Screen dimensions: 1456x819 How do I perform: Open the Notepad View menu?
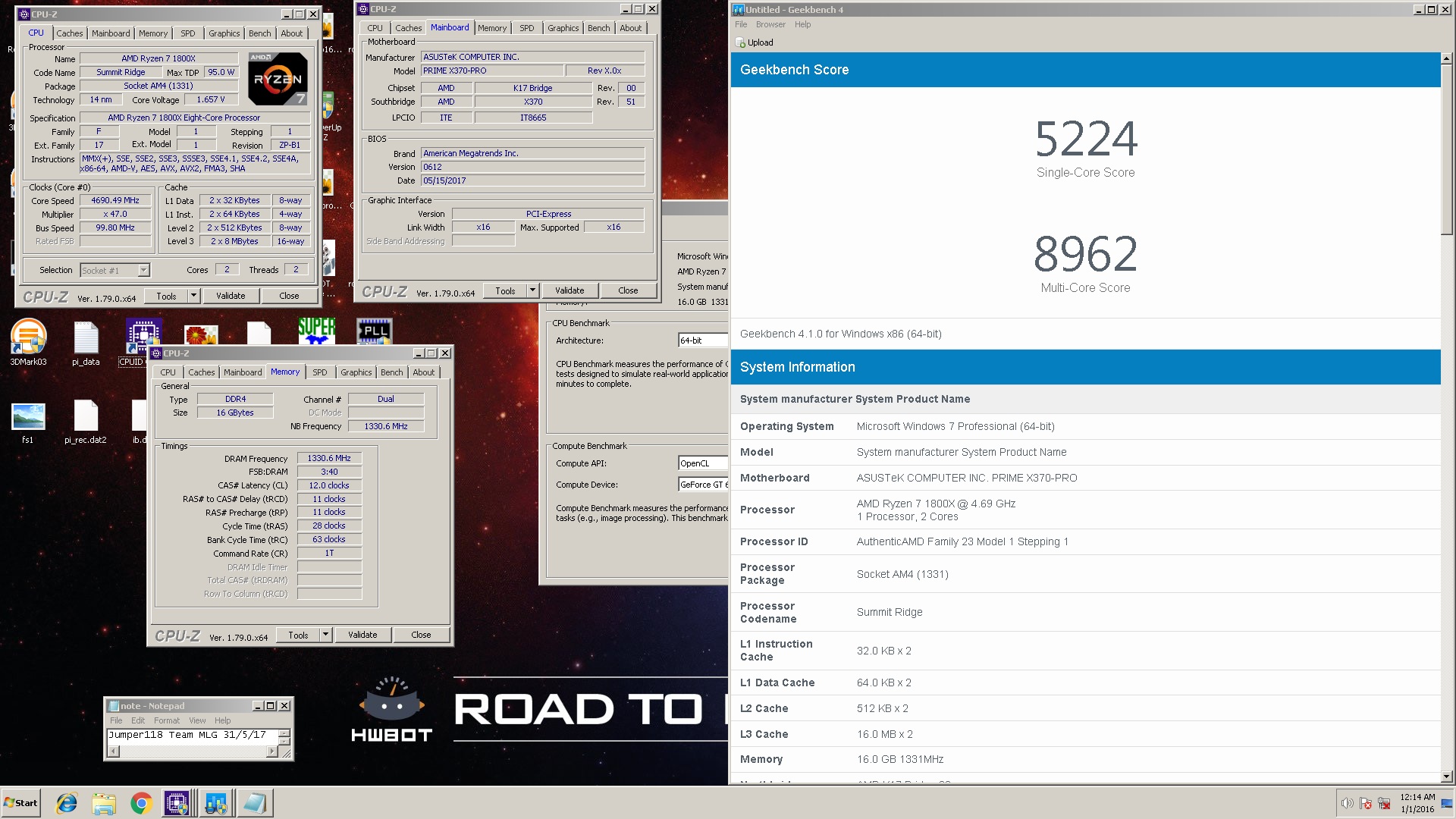click(x=197, y=720)
